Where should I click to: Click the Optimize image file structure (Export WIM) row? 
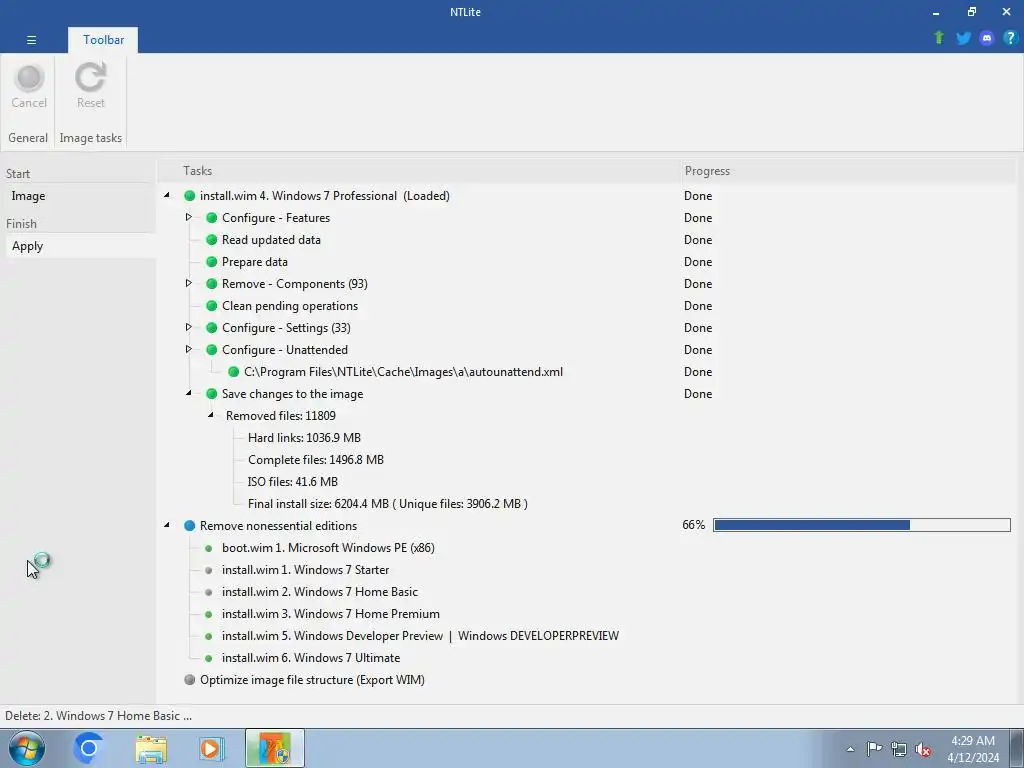point(312,680)
